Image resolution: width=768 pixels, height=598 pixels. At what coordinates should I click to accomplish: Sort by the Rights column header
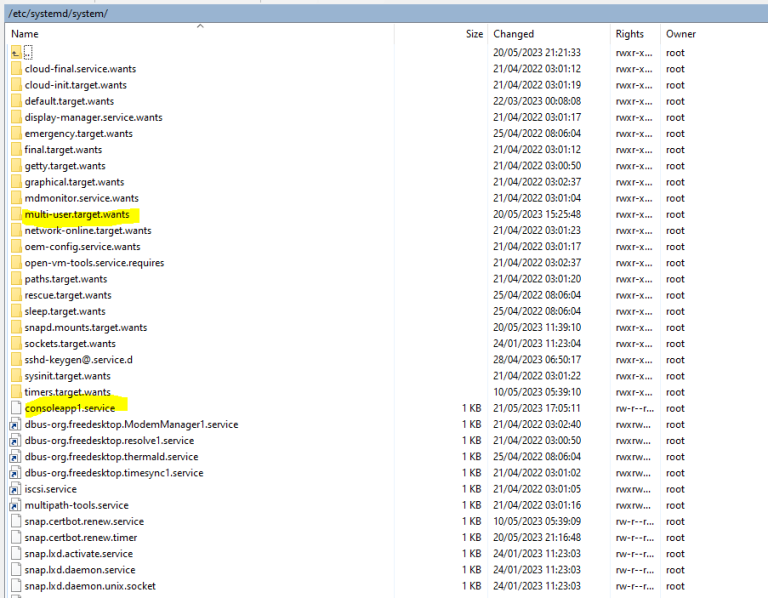pos(630,34)
